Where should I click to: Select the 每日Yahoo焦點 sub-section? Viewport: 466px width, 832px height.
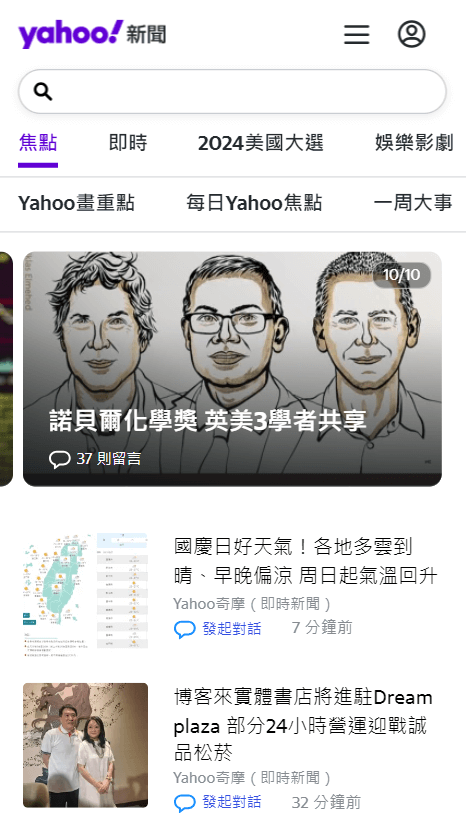[254, 203]
